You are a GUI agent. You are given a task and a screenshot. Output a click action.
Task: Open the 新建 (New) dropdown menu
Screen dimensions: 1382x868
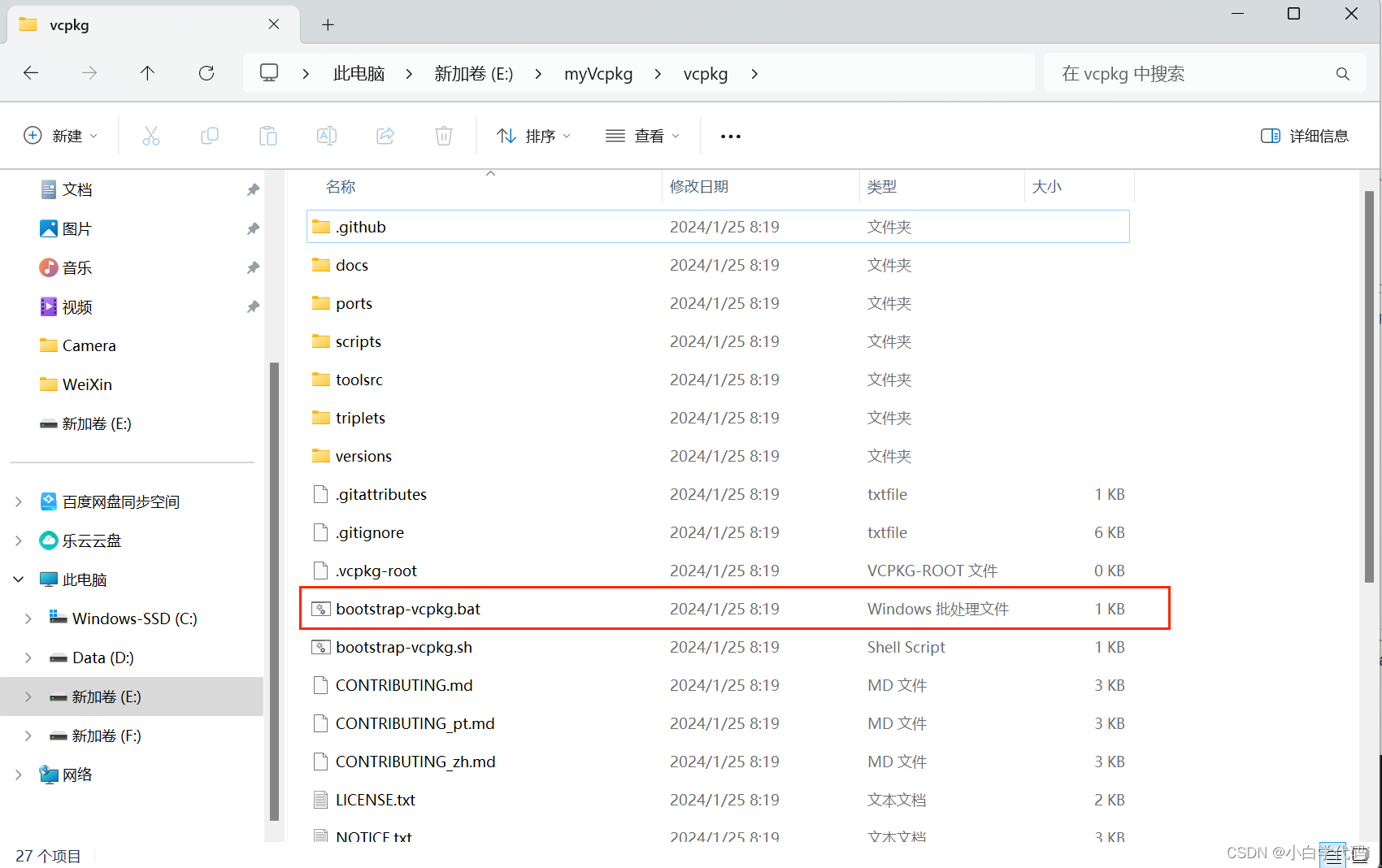pos(61,136)
